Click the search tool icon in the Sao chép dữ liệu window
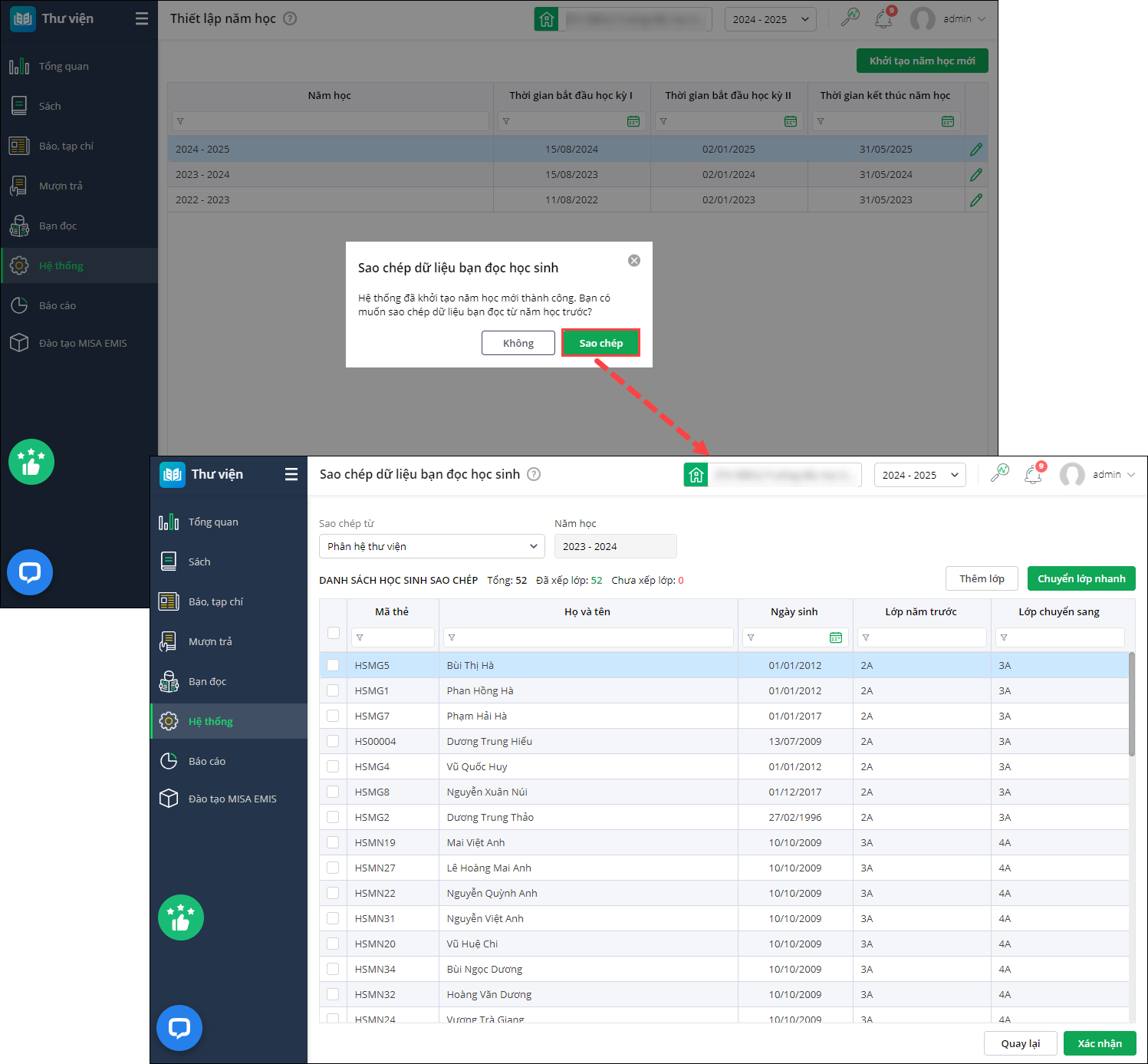This screenshot has width=1148, height=1064. [x=999, y=474]
